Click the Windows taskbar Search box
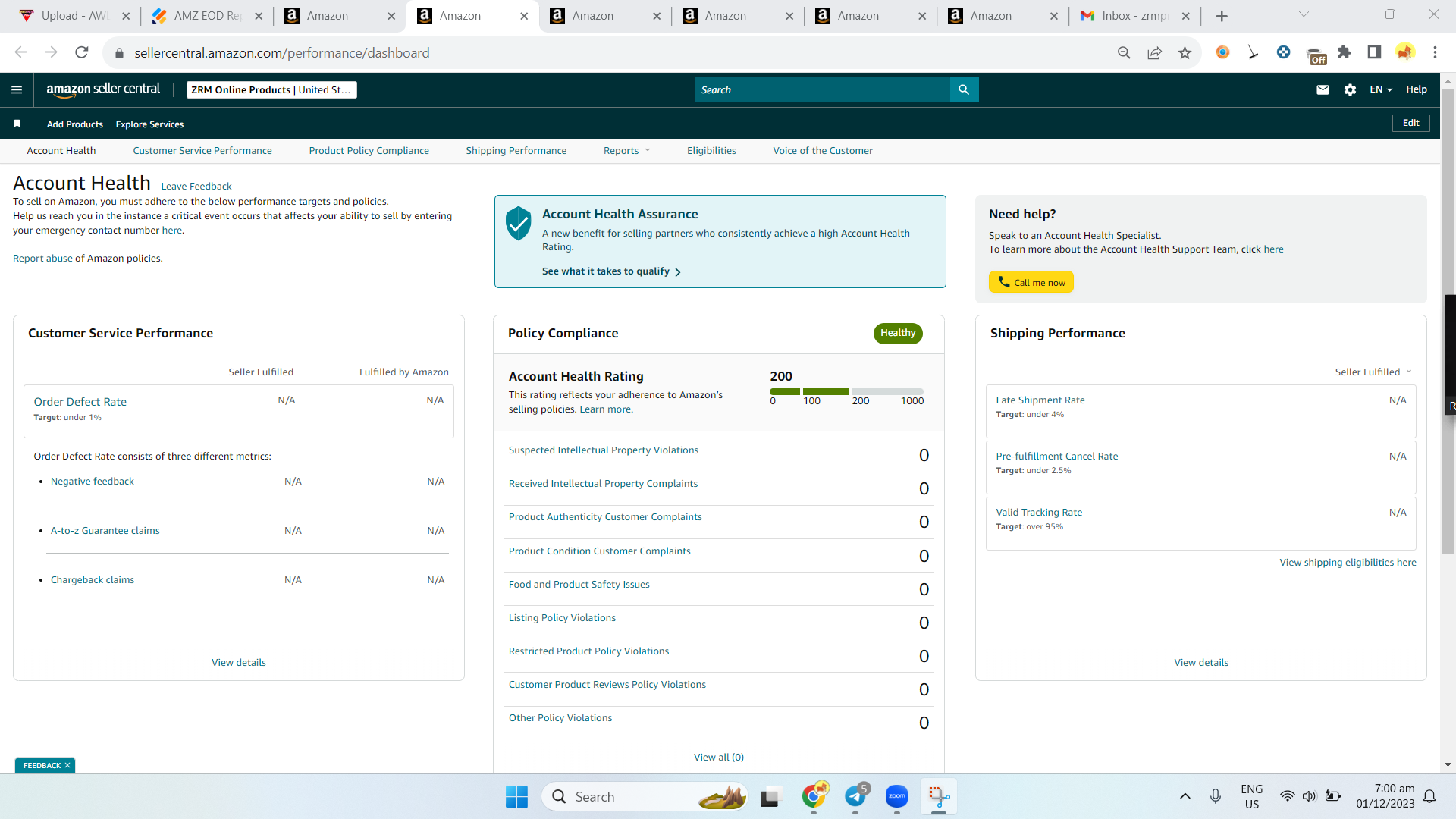Viewport: 1456px width, 819px height. click(645, 797)
